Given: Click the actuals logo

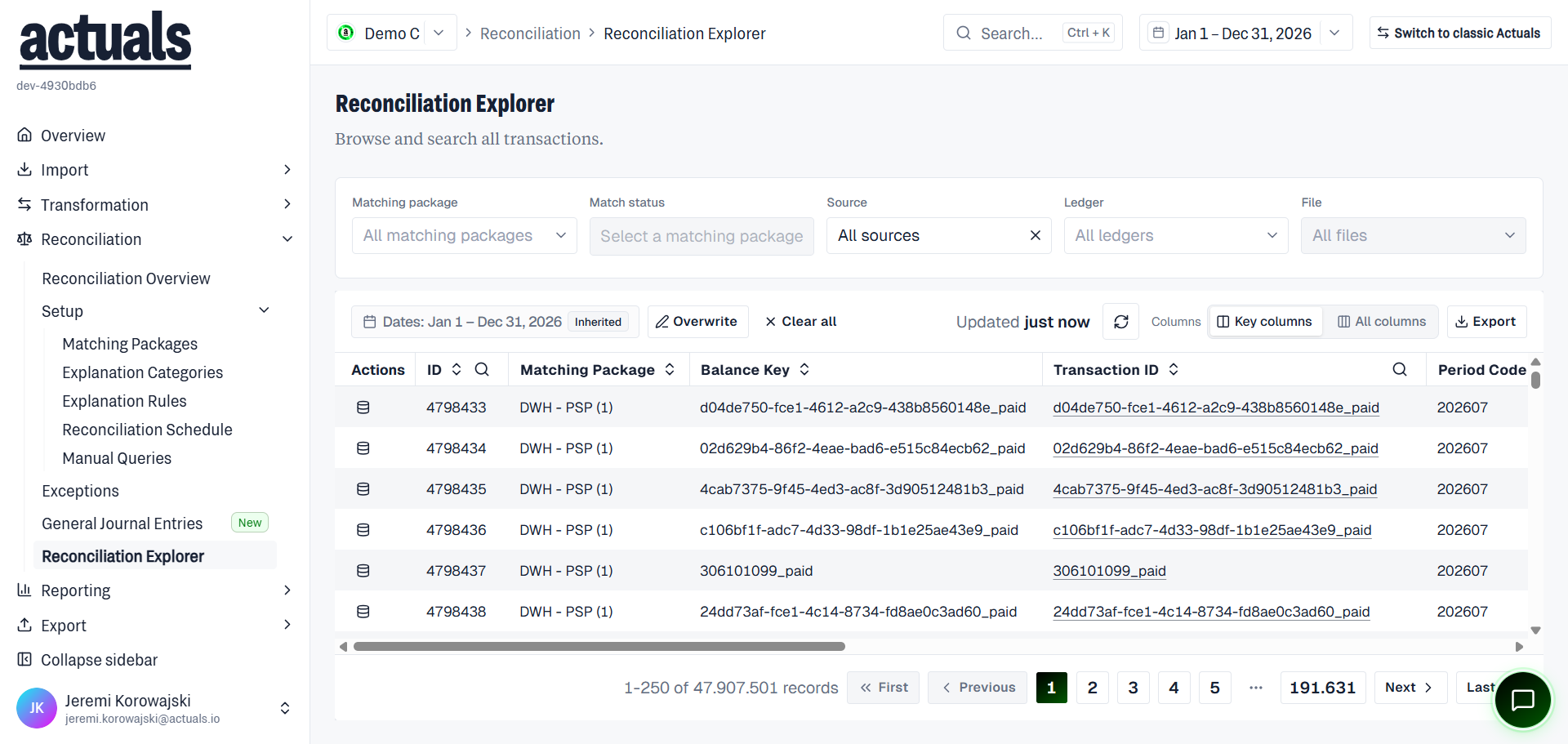Looking at the screenshot, I should point(105,39).
